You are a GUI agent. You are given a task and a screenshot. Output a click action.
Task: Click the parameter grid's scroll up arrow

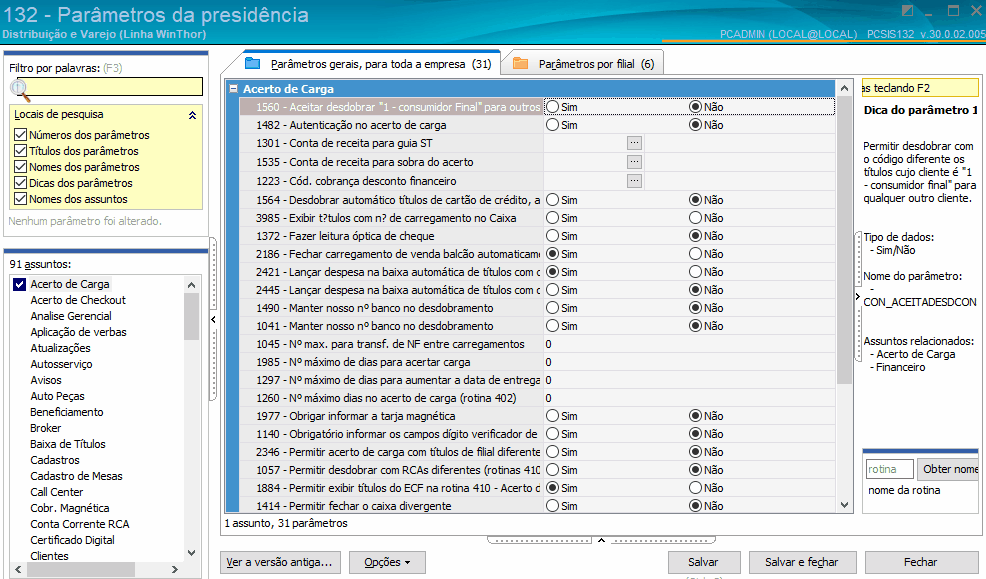point(845,89)
